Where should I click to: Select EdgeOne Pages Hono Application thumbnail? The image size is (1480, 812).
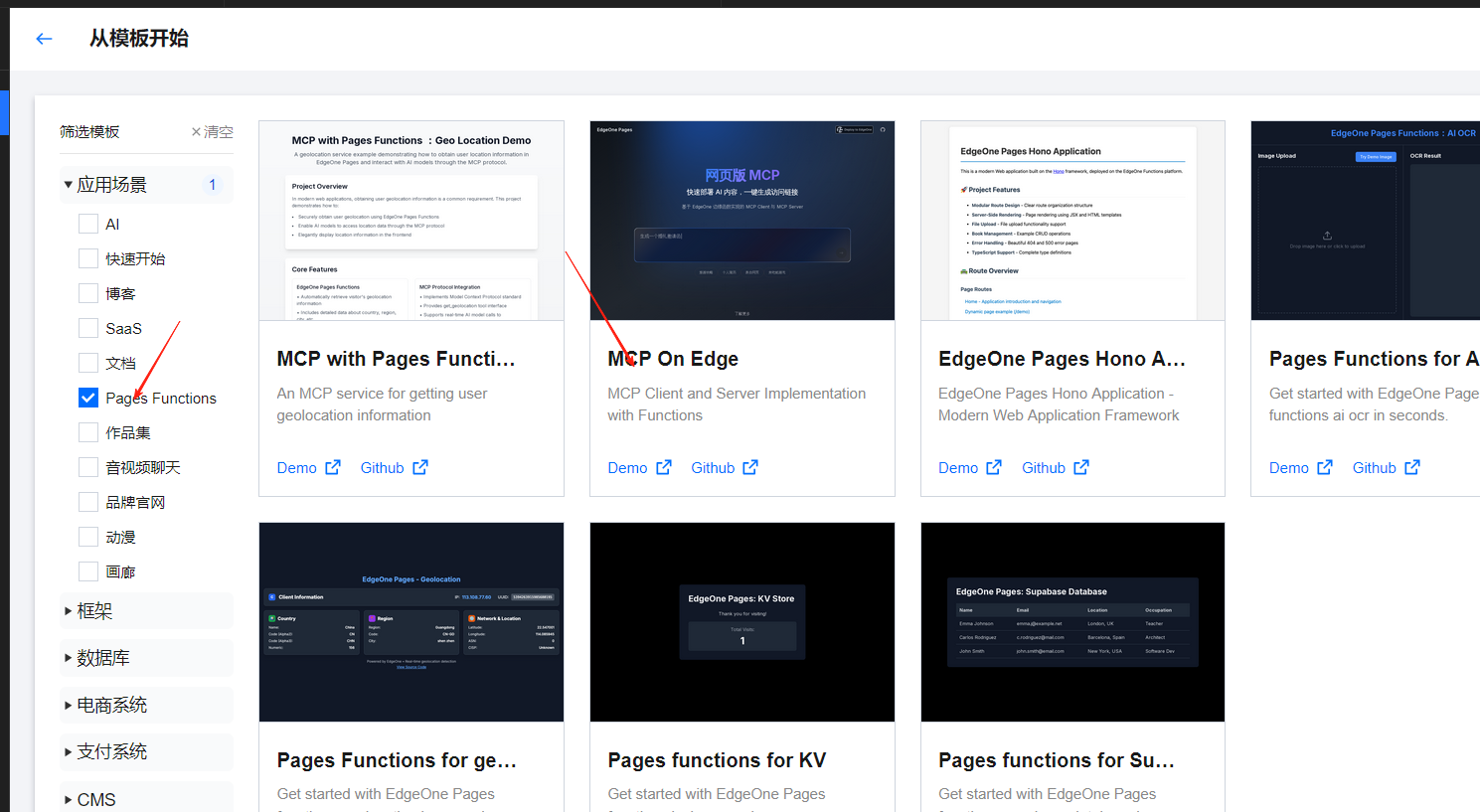[1072, 221]
